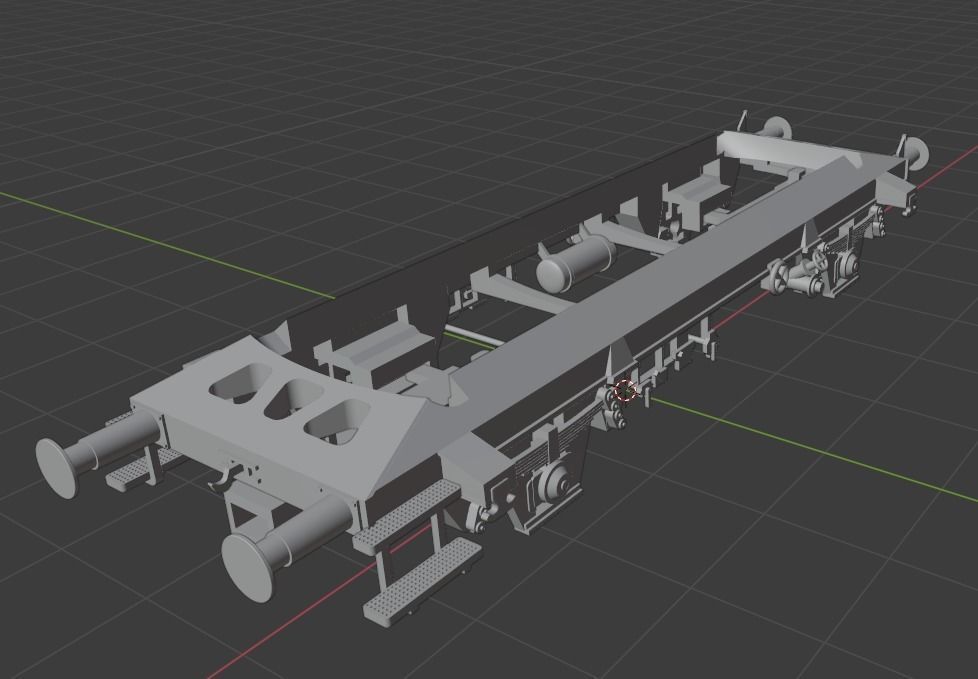Click the red-white 3D cursor on the frame
This screenshot has height=679, width=978.
click(624, 391)
